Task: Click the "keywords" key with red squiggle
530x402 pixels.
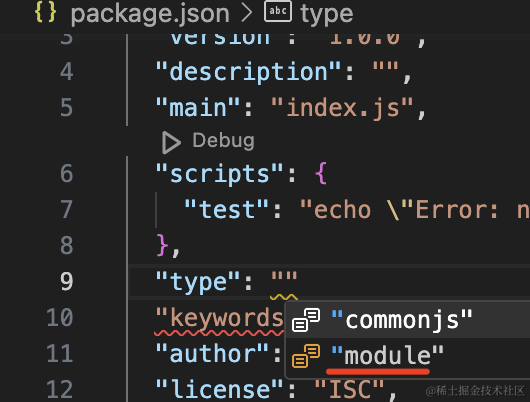Action: (x=219, y=318)
